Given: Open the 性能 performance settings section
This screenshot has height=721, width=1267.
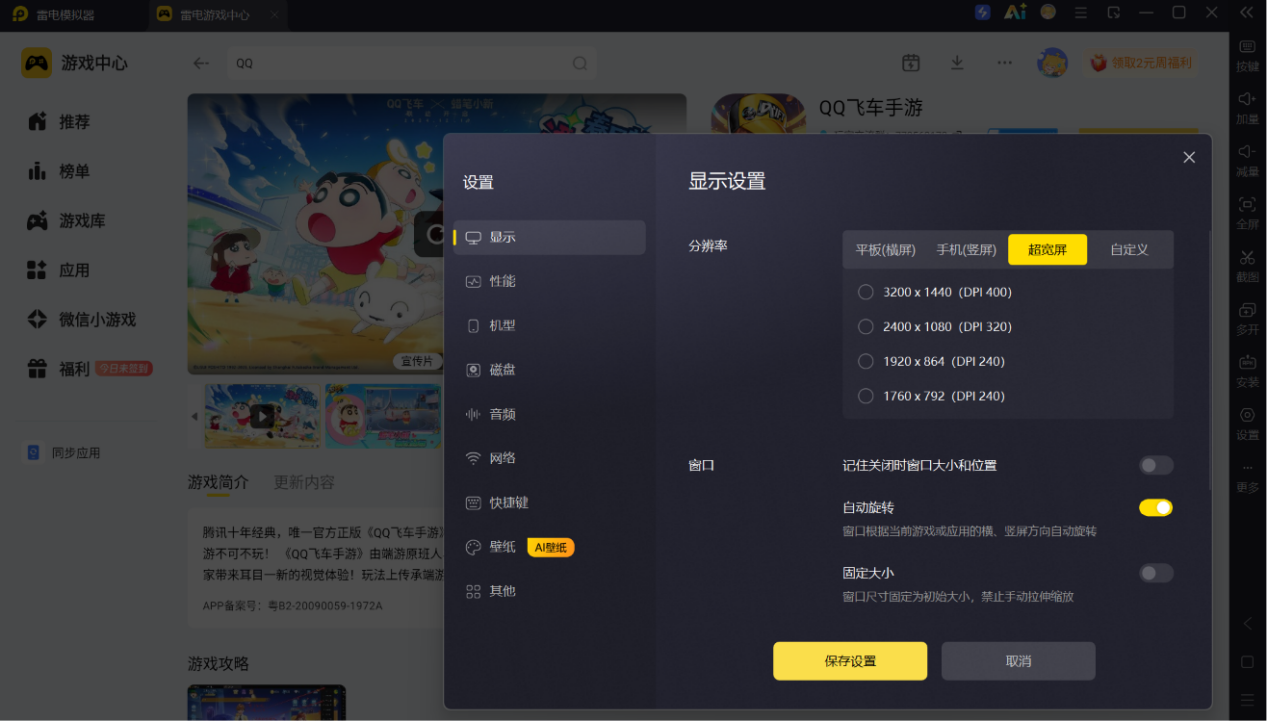Looking at the screenshot, I should [x=549, y=281].
